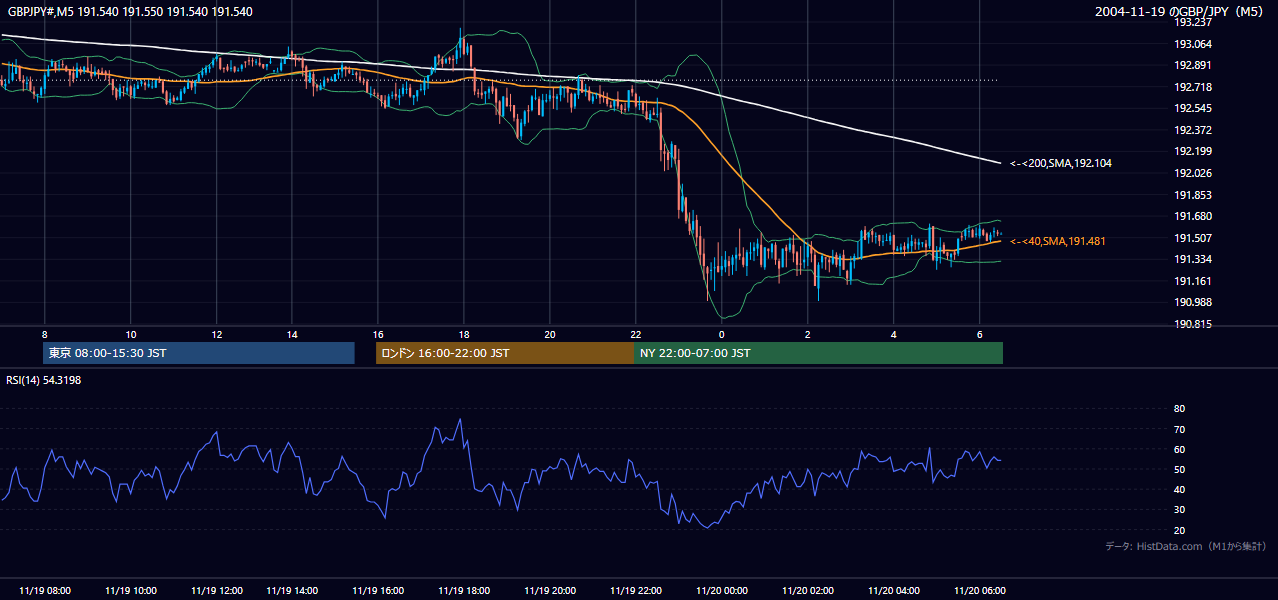Select the NY 22:00-07:00 JST session bar
This screenshot has height=600, width=1278.
click(818, 353)
